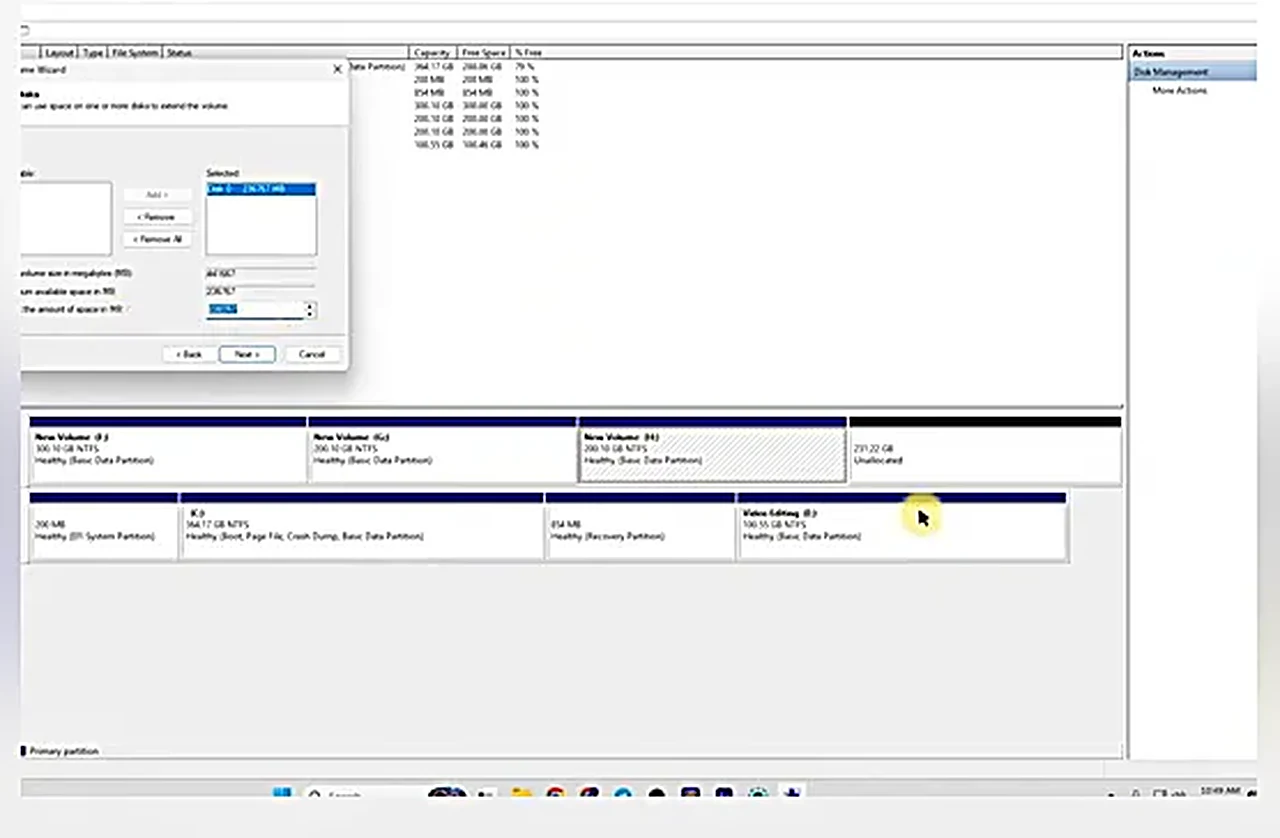The height and width of the screenshot is (838, 1280).
Task: Click the 300.10 GB capacity cell
Action: (433, 105)
